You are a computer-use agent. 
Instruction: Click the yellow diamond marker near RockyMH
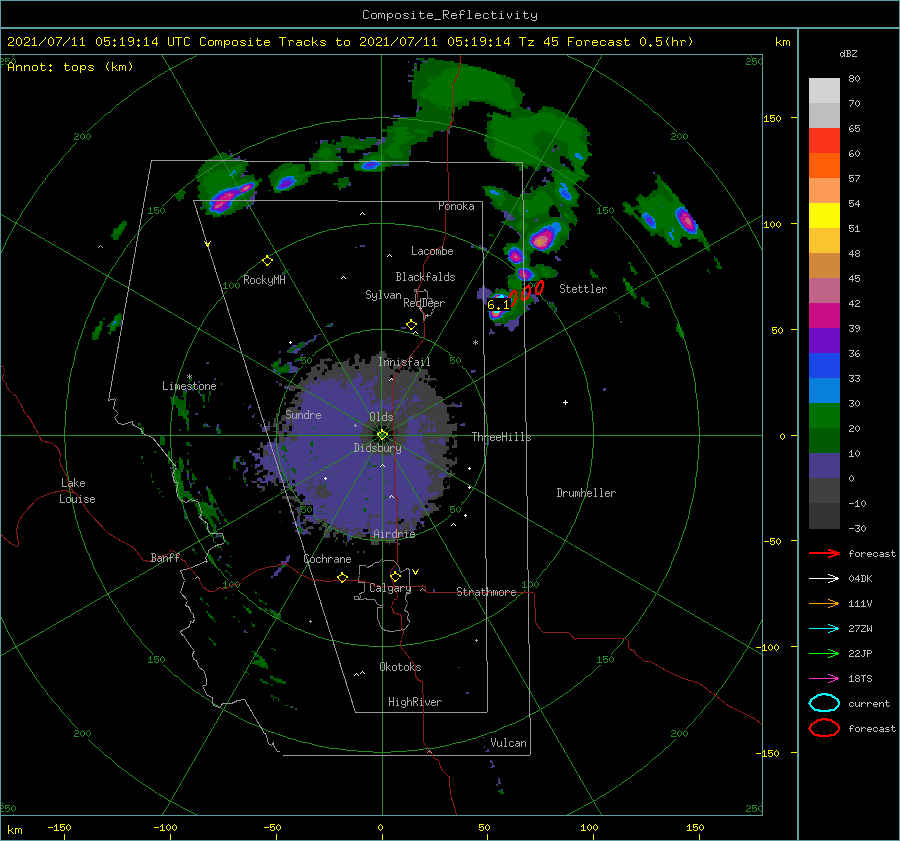click(267, 261)
